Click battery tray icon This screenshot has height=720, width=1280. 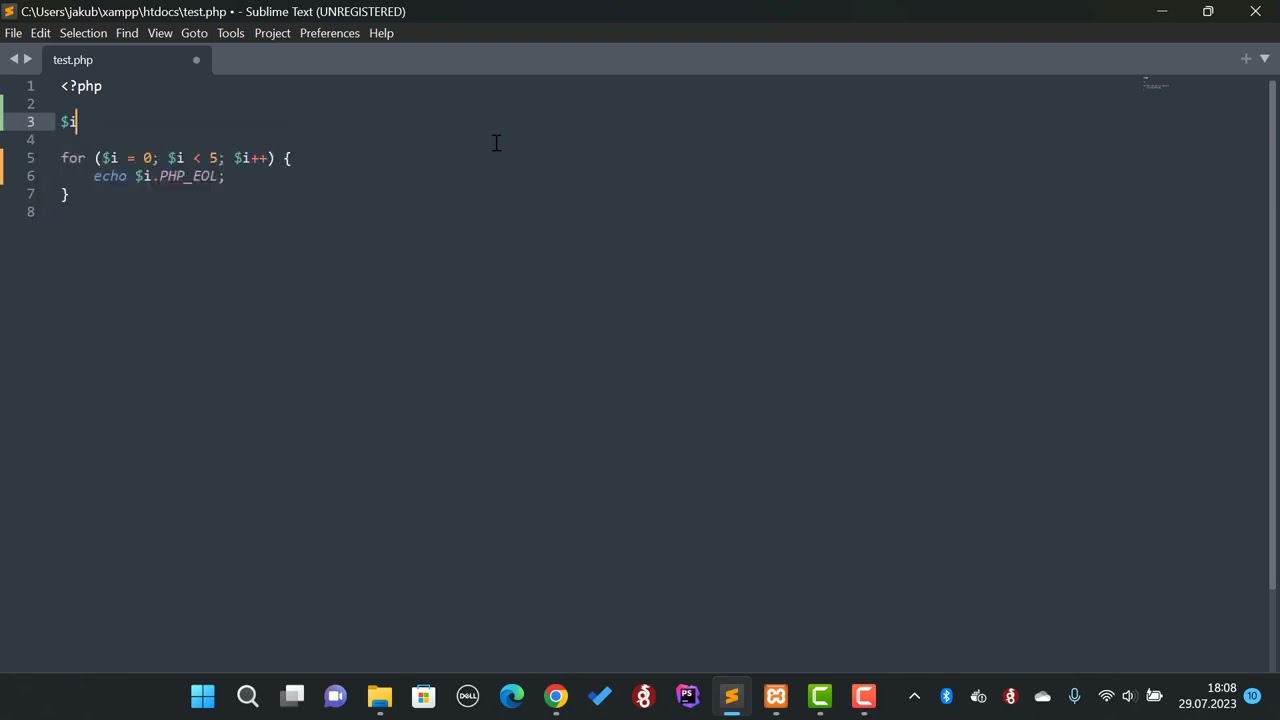click(x=1154, y=696)
